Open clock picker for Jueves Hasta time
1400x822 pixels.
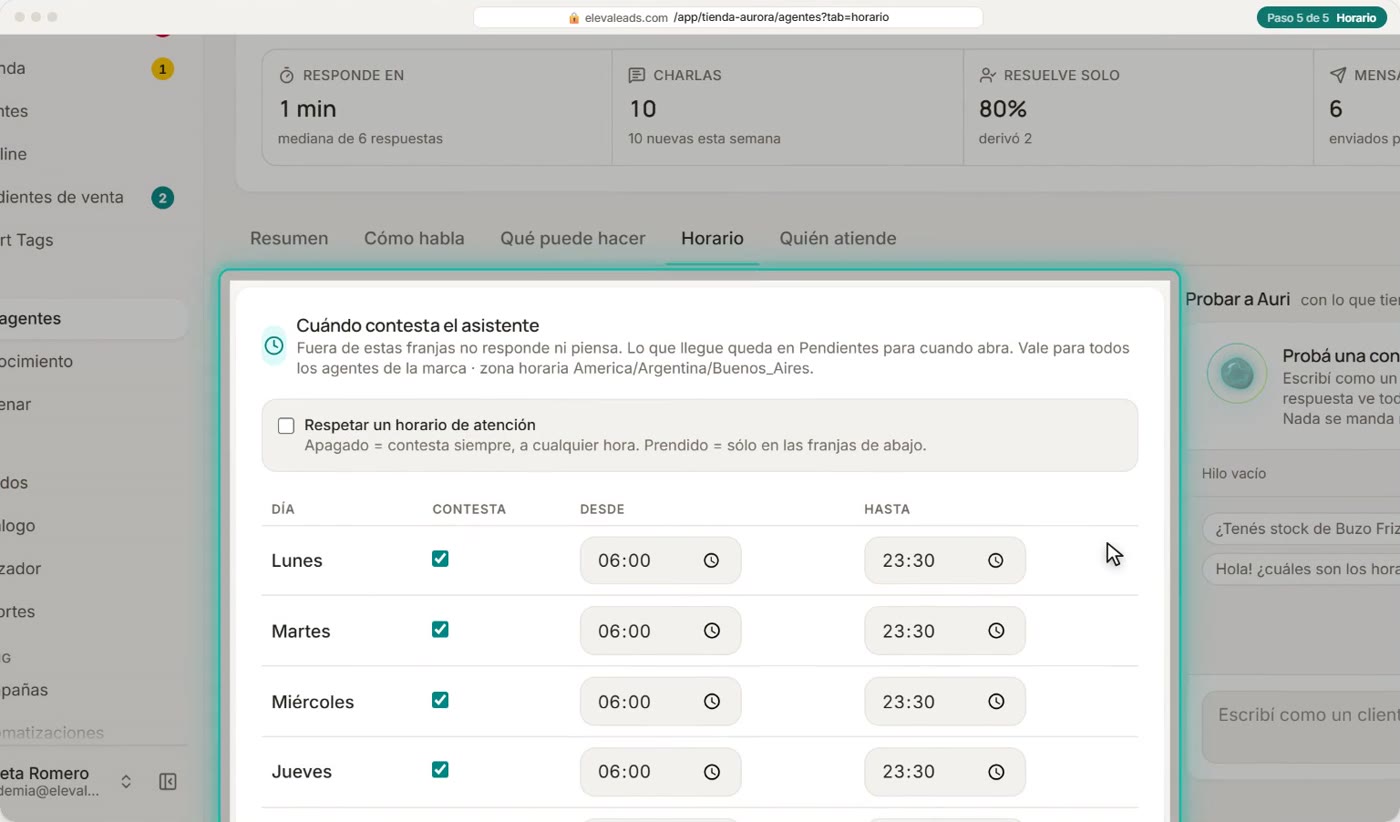point(997,772)
